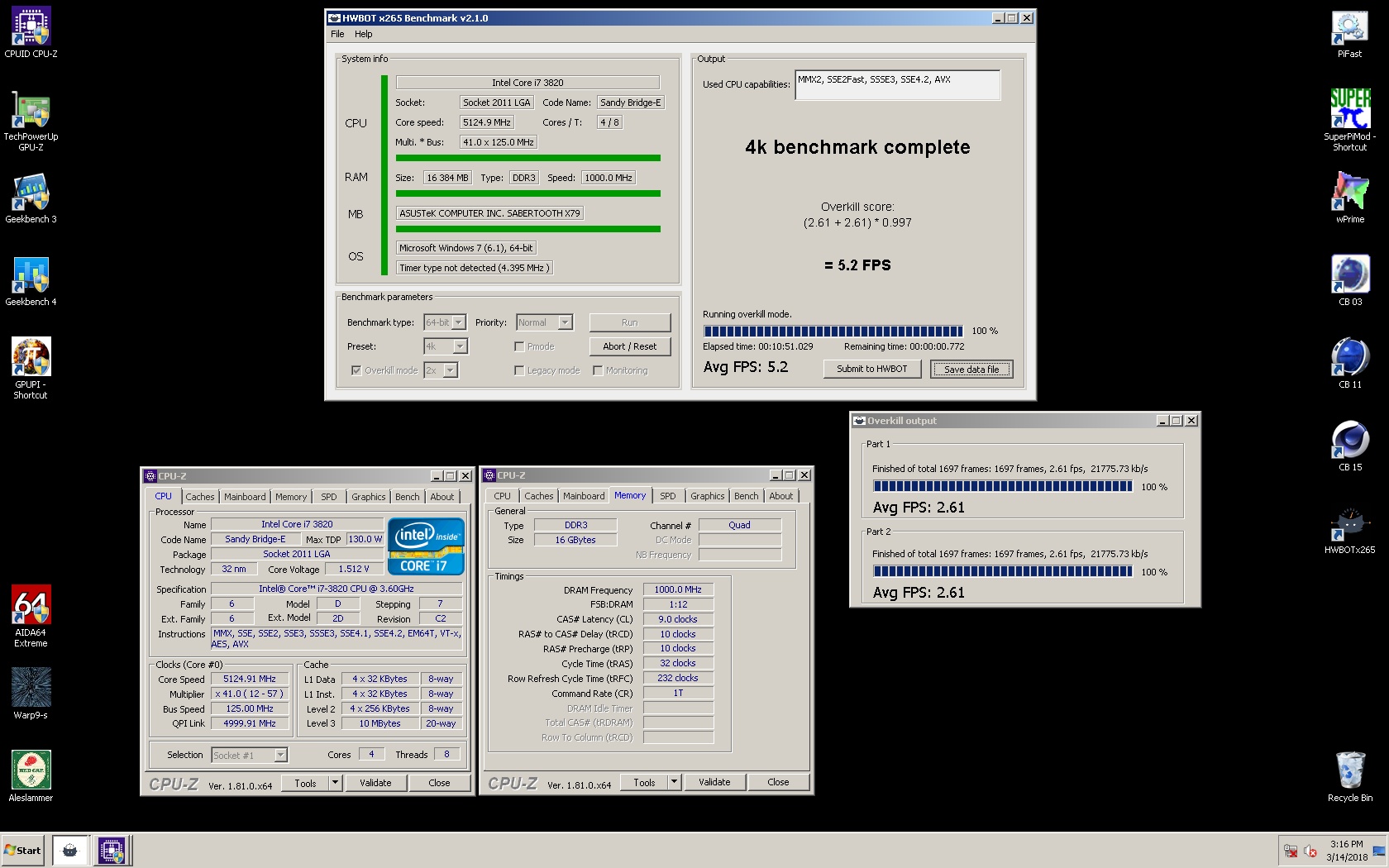Click the Abort / Reset button
This screenshot has width=1389, height=868.
(x=630, y=346)
